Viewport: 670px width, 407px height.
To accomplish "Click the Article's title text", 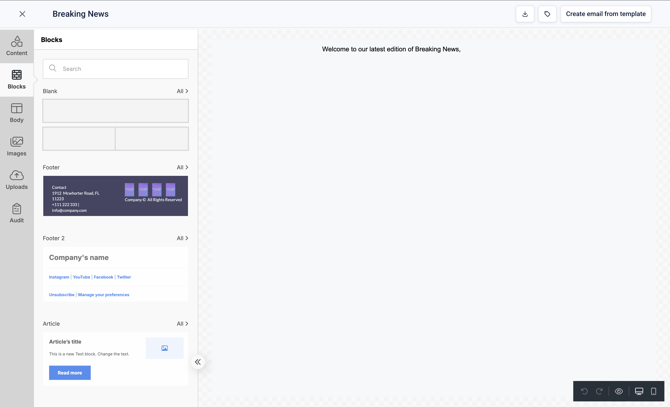I will click(x=65, y=342).
